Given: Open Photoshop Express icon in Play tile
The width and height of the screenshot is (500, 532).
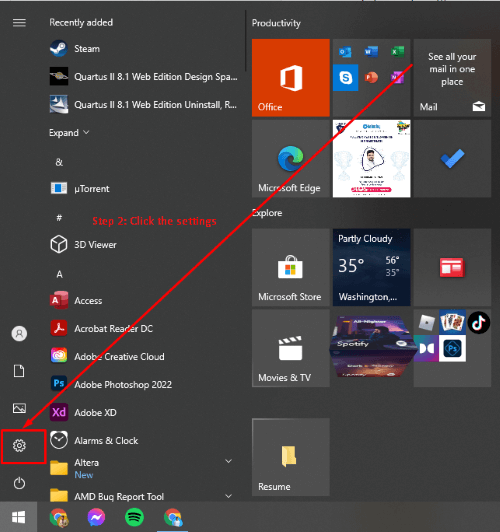Looking at the screenshot, I should pos(452,348).
